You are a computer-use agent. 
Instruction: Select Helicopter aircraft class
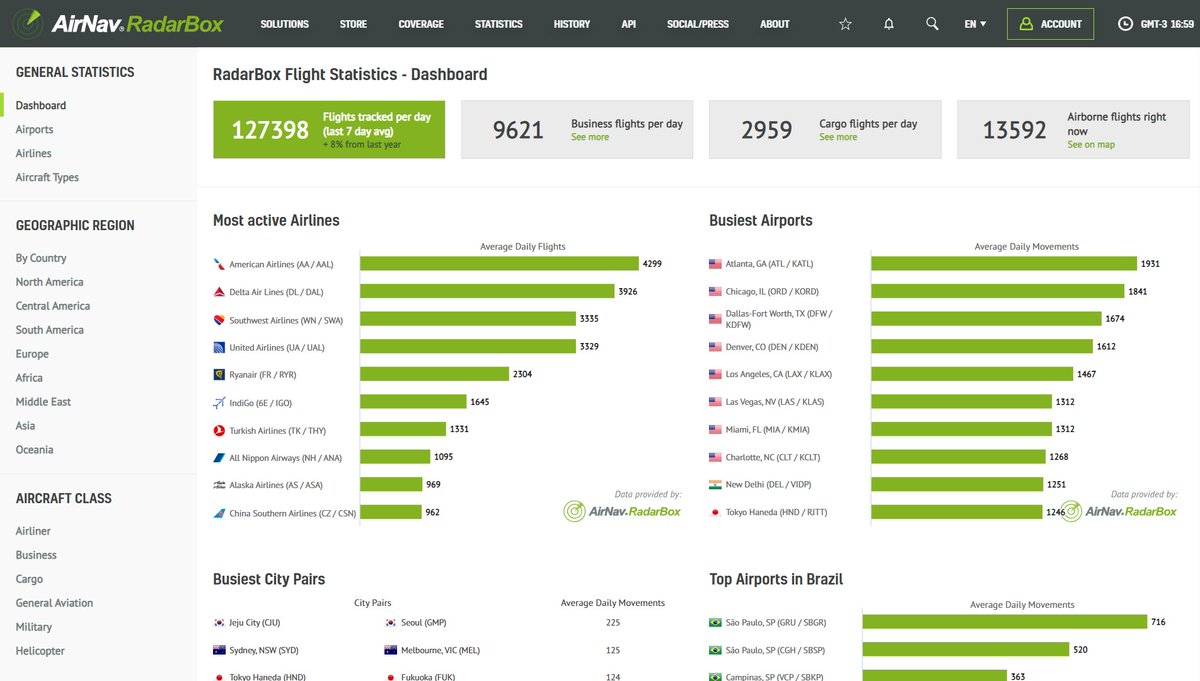point(40,651)
